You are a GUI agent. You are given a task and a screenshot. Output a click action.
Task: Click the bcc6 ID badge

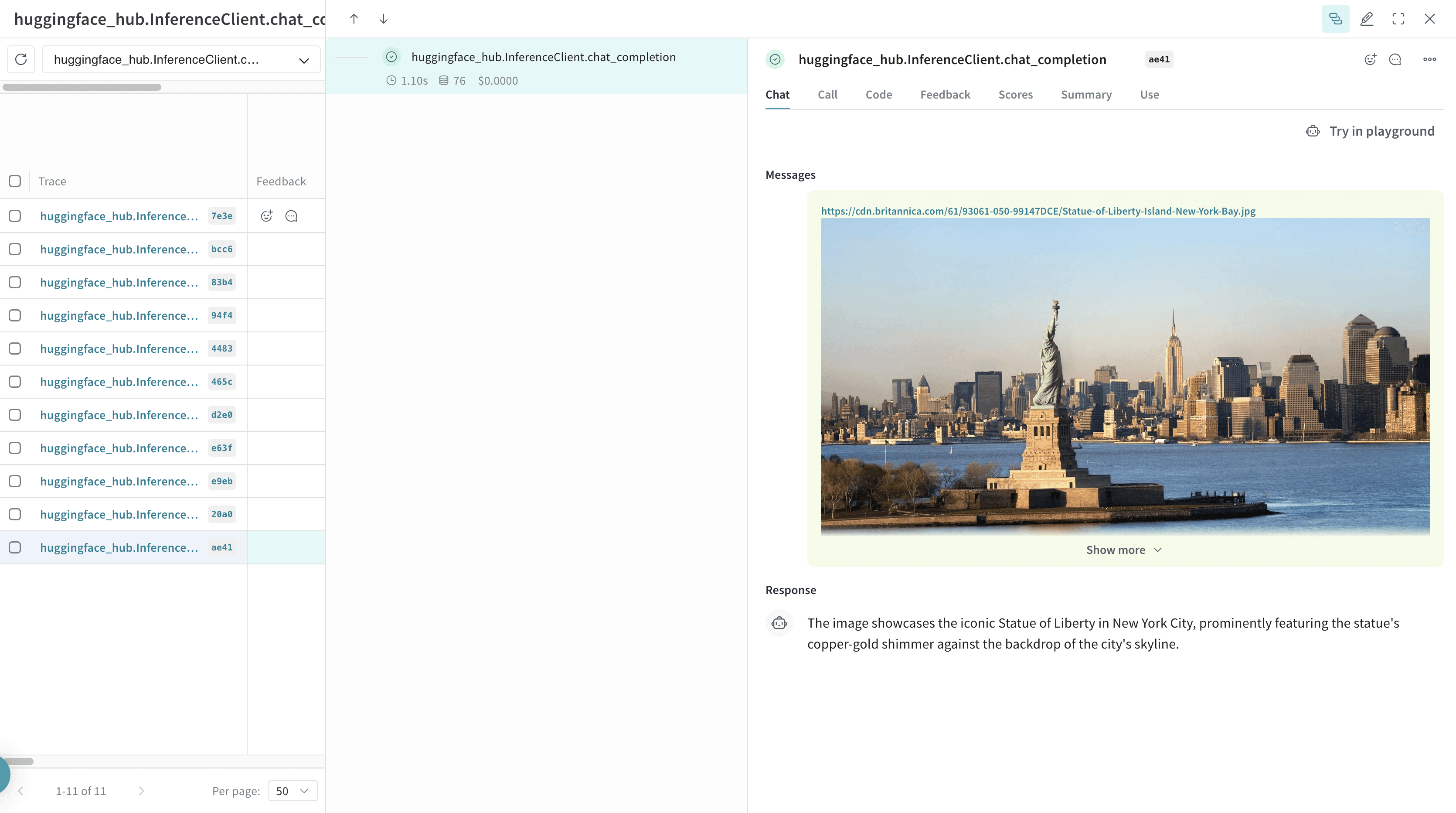(221, 249)
